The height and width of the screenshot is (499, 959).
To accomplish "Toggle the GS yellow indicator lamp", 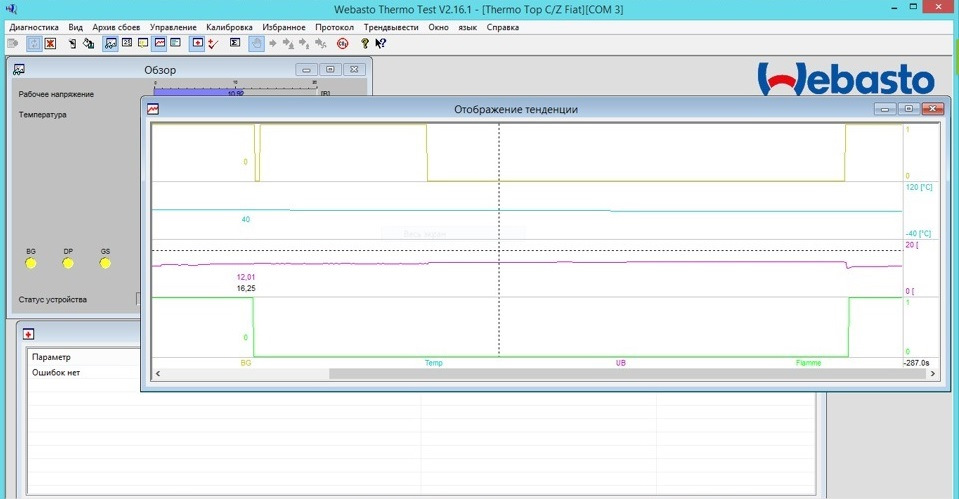I will pos(105,263).
